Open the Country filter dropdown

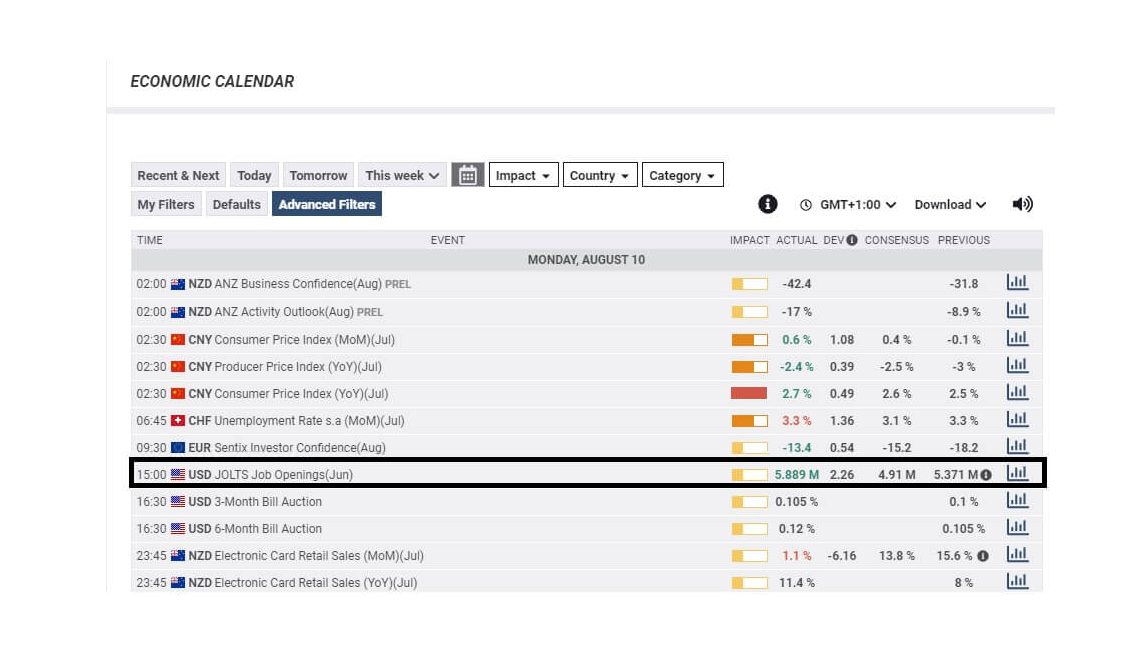[x=600, y=175]
